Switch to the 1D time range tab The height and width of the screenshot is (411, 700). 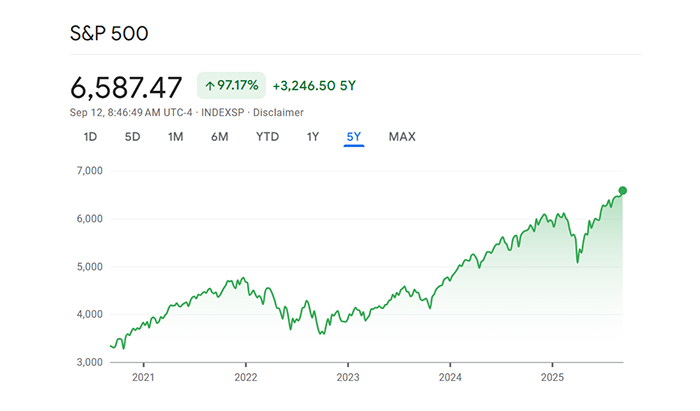91,137
